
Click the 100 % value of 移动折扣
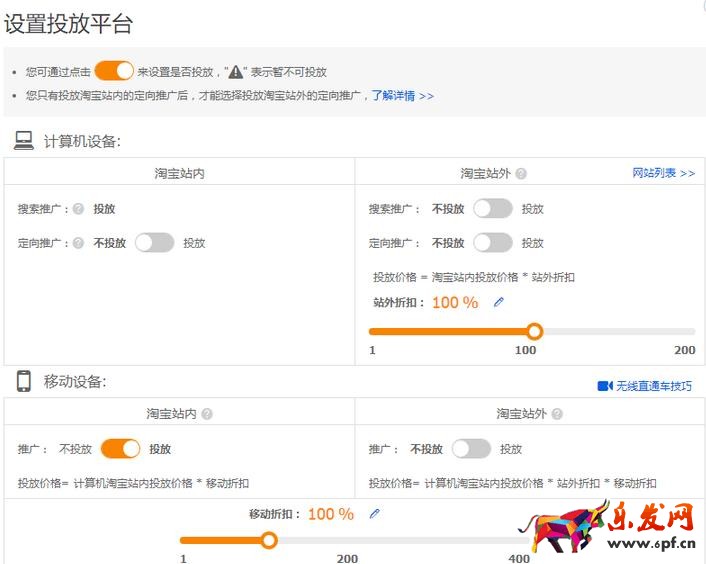(x=331, y=514)
